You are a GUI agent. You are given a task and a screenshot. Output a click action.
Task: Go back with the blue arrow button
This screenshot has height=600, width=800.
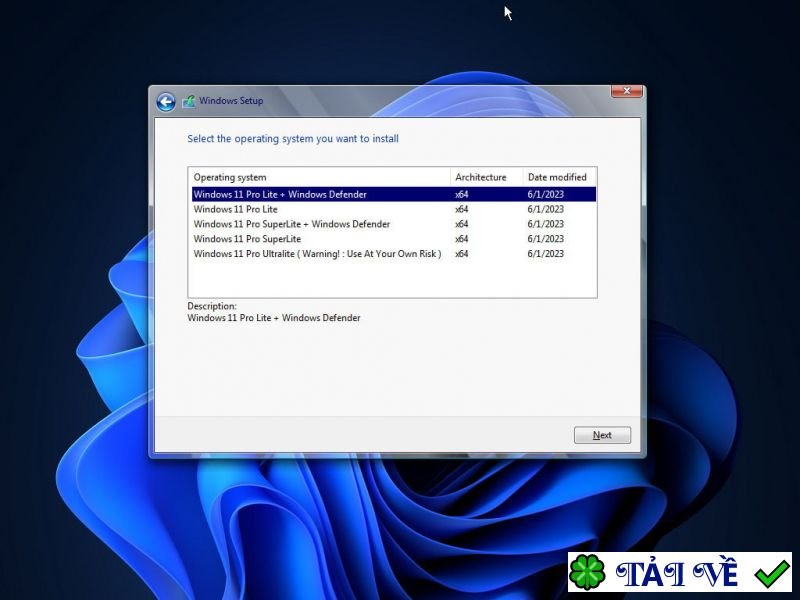(x=166, y=102)
